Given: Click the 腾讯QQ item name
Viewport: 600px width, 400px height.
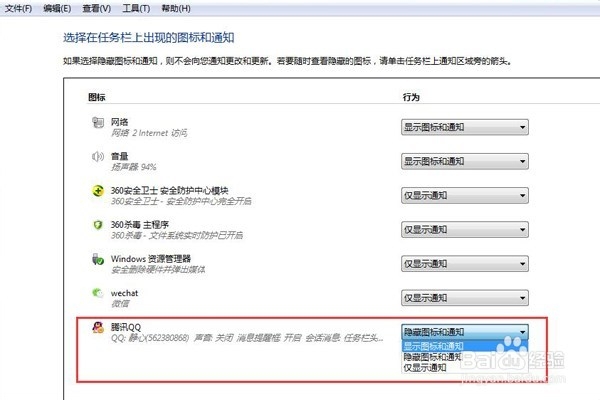Looking at the screenshot, I should (x=126, y=327).
